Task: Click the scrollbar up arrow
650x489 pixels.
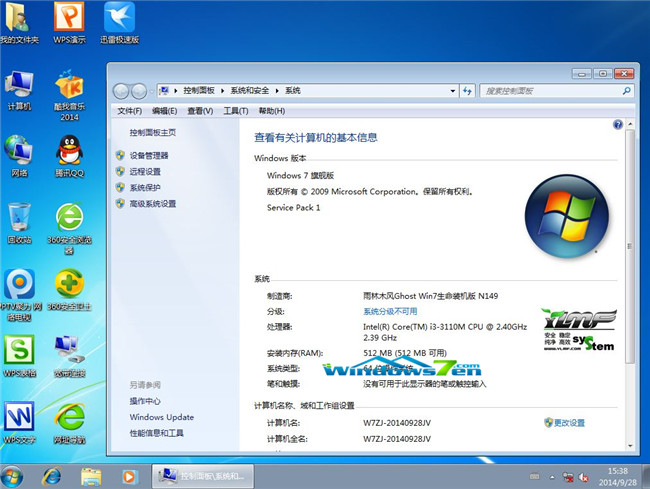Action: point(630,124)
